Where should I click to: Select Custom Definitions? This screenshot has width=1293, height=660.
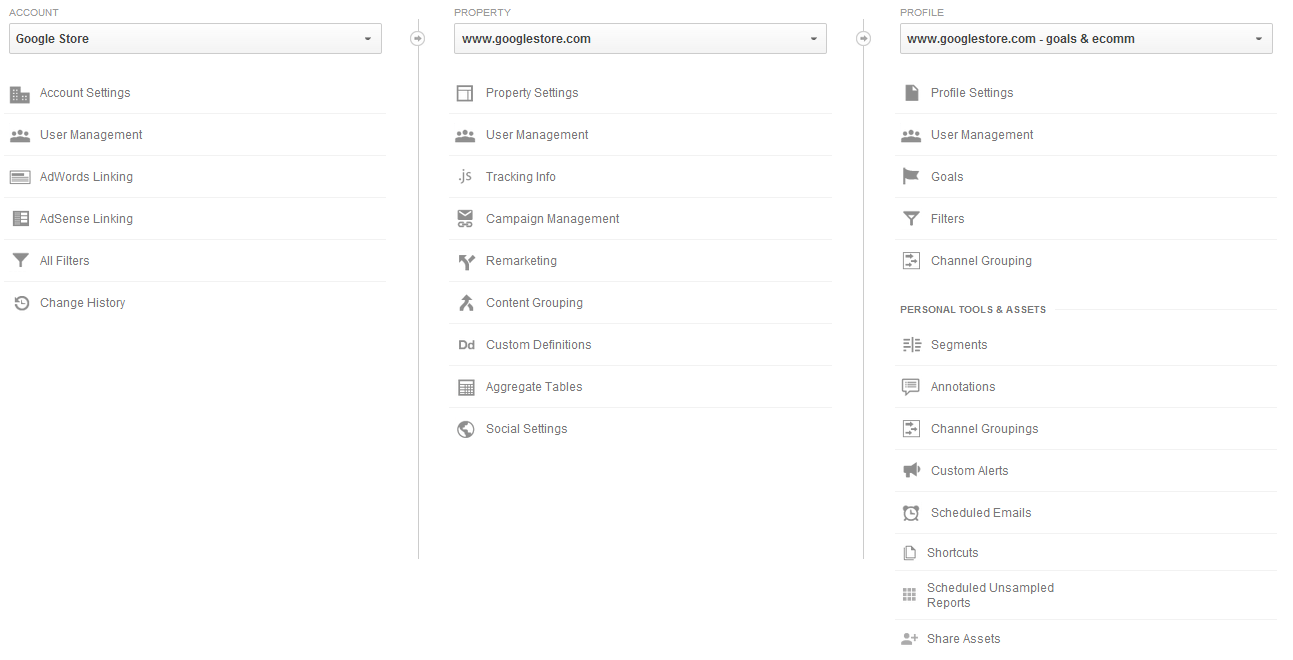pos(538,345)
